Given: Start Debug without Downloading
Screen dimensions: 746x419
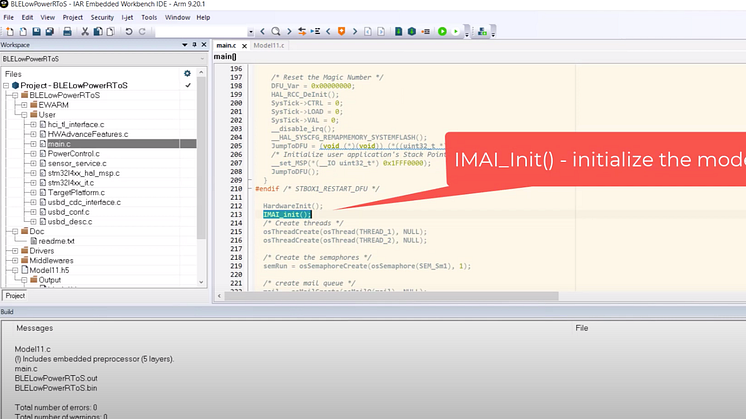Looking at the screenshot, I should click(456, 31).
